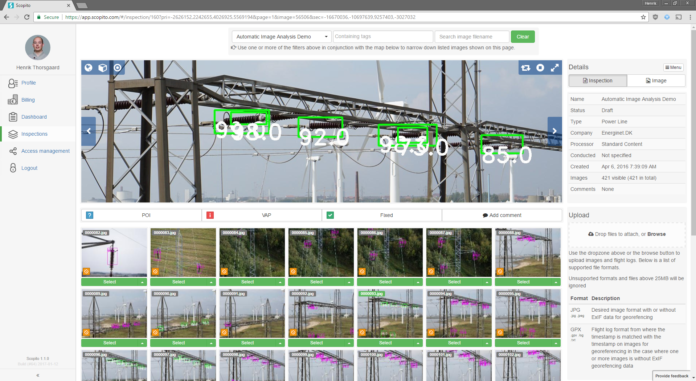Viewport: 696px width, 381px height.
Task: Click the Profile user icon in sidebar
Action: click(12, 83)
